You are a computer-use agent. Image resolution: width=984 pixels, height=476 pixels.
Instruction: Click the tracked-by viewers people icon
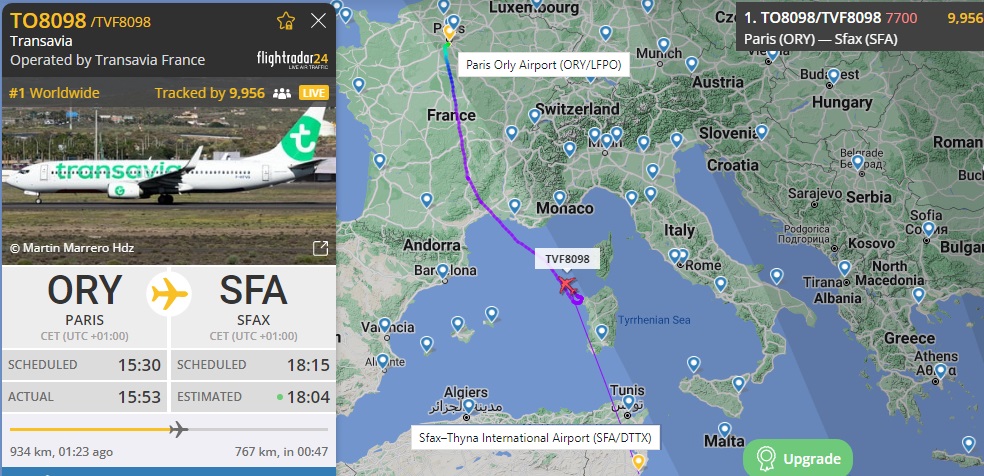coord(282,93)
